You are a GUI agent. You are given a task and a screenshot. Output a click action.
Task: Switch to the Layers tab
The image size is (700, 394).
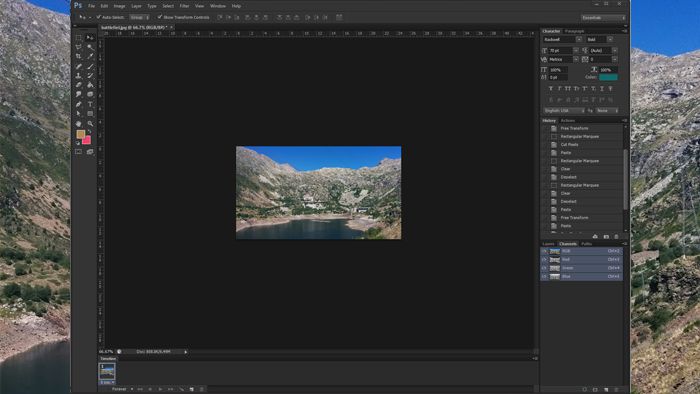548,244
